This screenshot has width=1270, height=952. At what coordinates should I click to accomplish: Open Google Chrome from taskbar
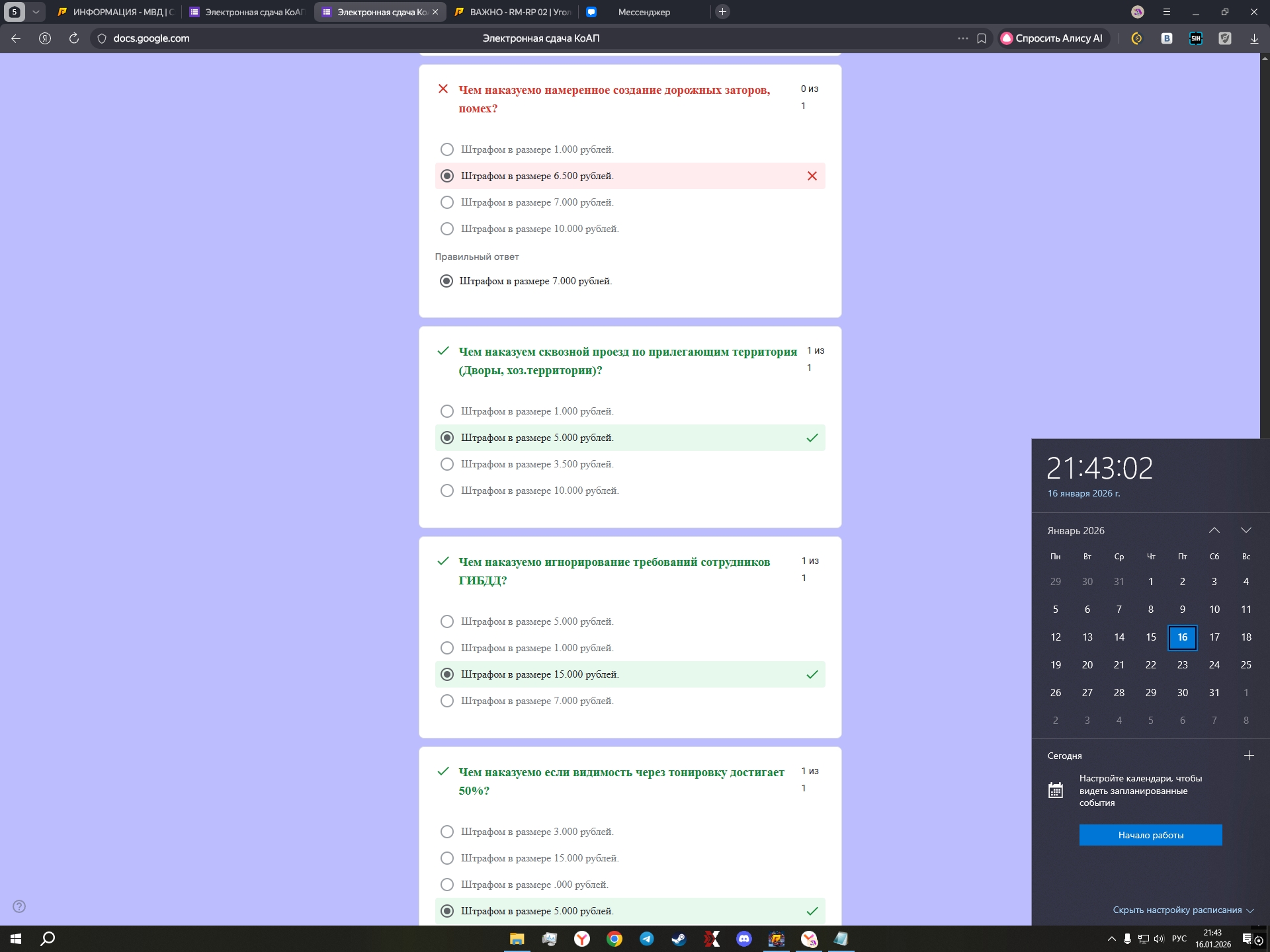(614, 939)
